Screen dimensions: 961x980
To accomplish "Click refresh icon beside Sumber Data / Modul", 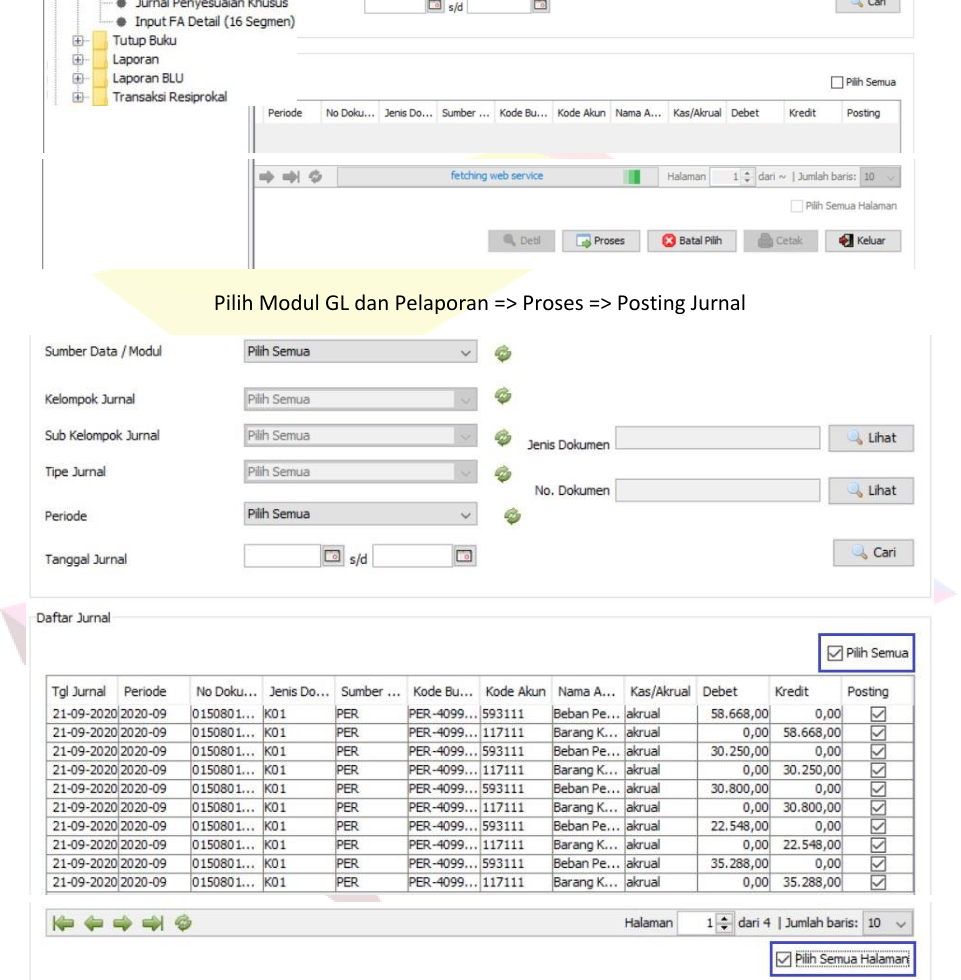I will [x=504, y=352].
